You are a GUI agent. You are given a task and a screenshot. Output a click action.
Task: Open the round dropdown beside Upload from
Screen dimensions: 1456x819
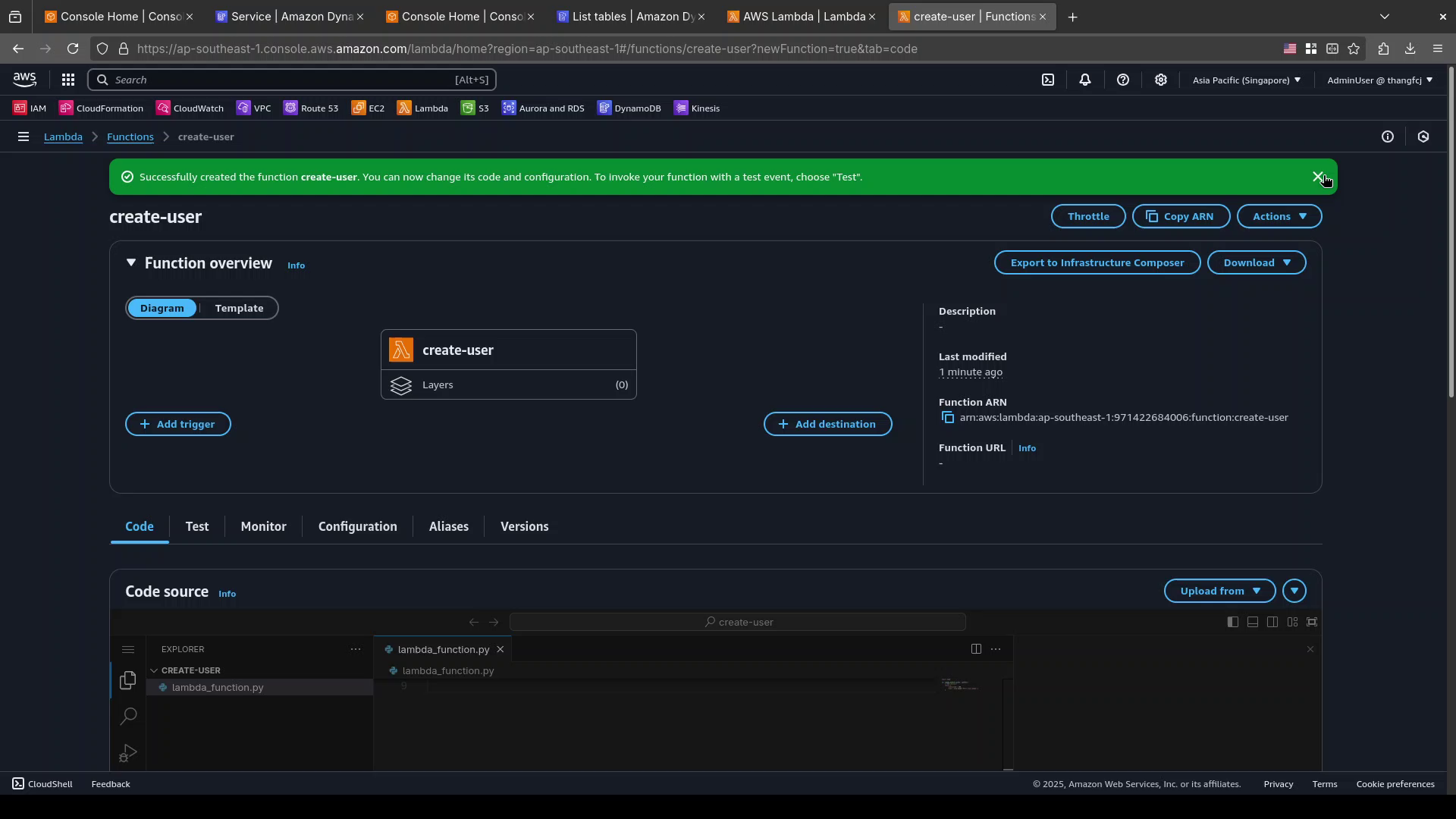pyautogui.click(x=1294, y=591)
